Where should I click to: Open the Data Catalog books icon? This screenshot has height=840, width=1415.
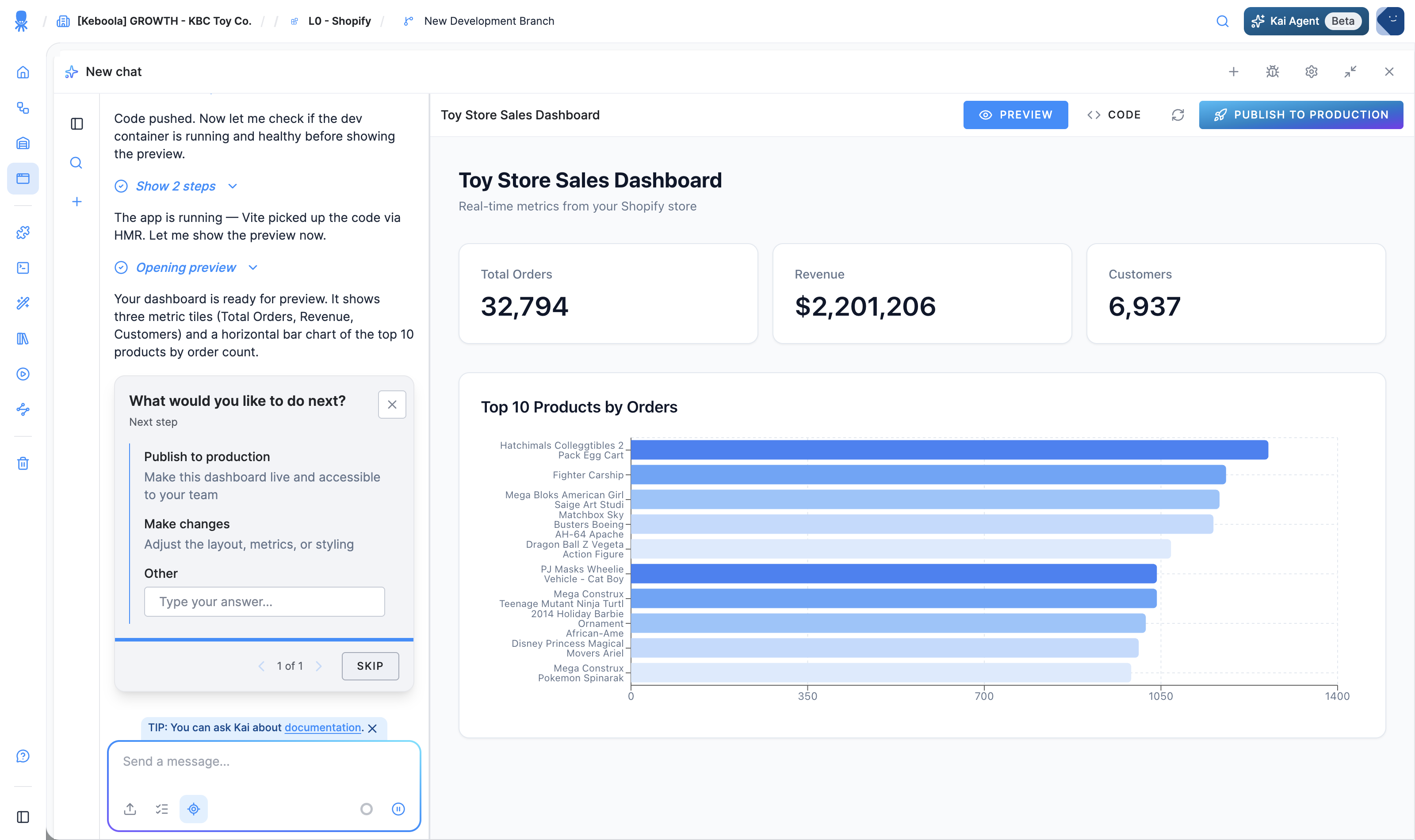pos(23,339)
